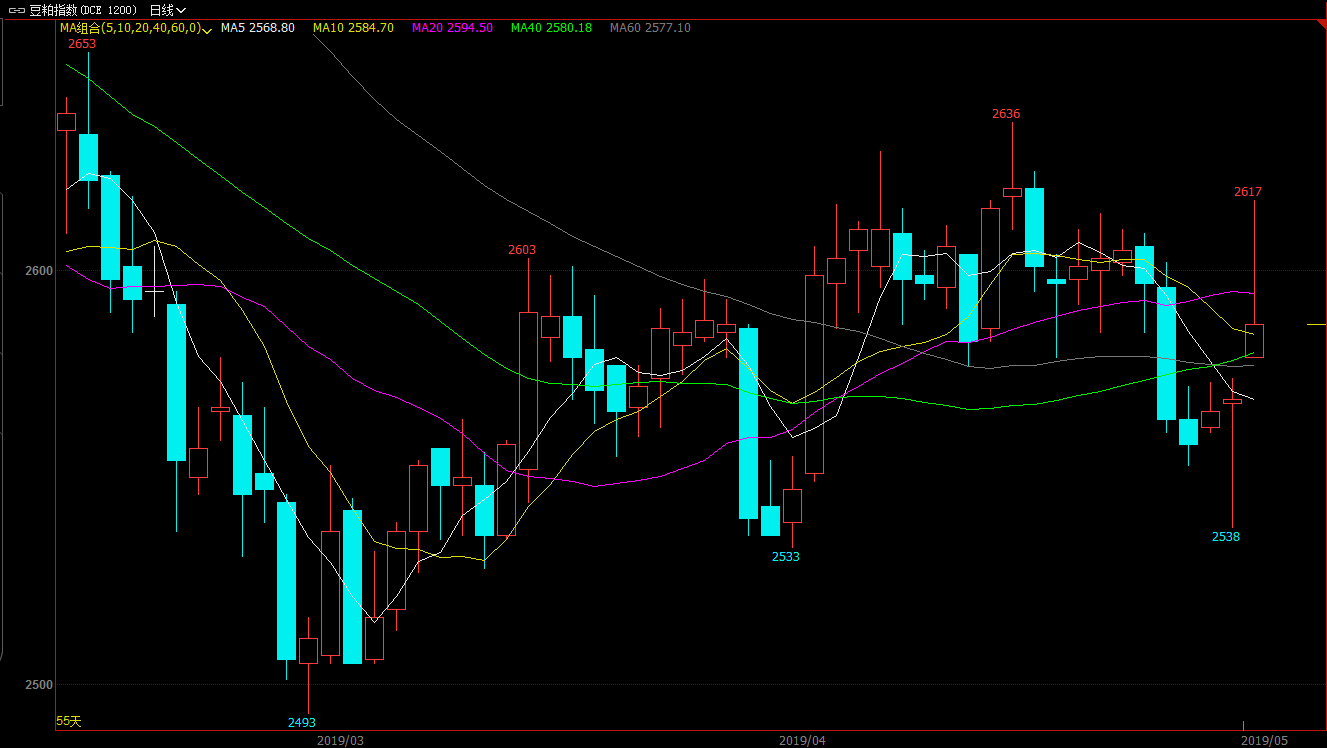Expand the MA组合(5,10,20,40,60,0) indicator dropdown
This screenshot has width=1327, height=748.
(x=135, y=28)
